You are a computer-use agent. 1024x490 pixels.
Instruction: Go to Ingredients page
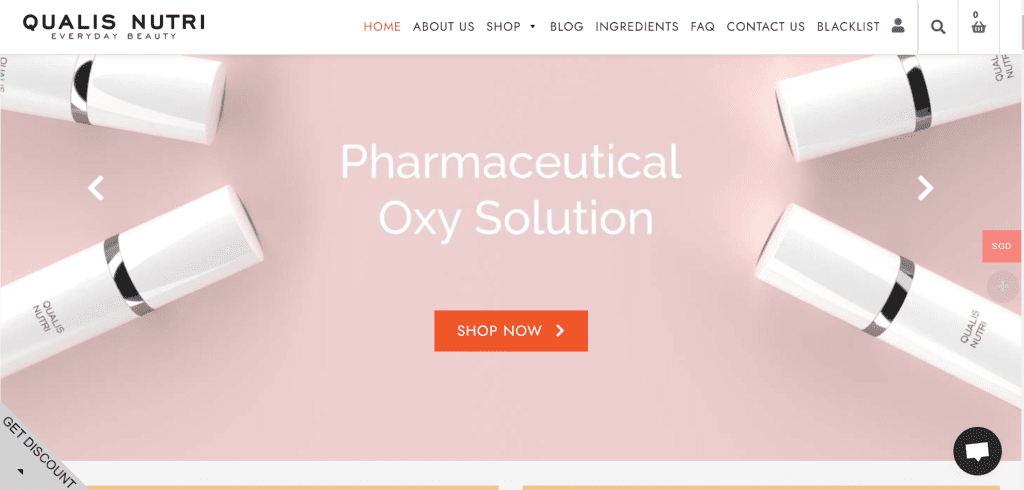click(637, 27)
